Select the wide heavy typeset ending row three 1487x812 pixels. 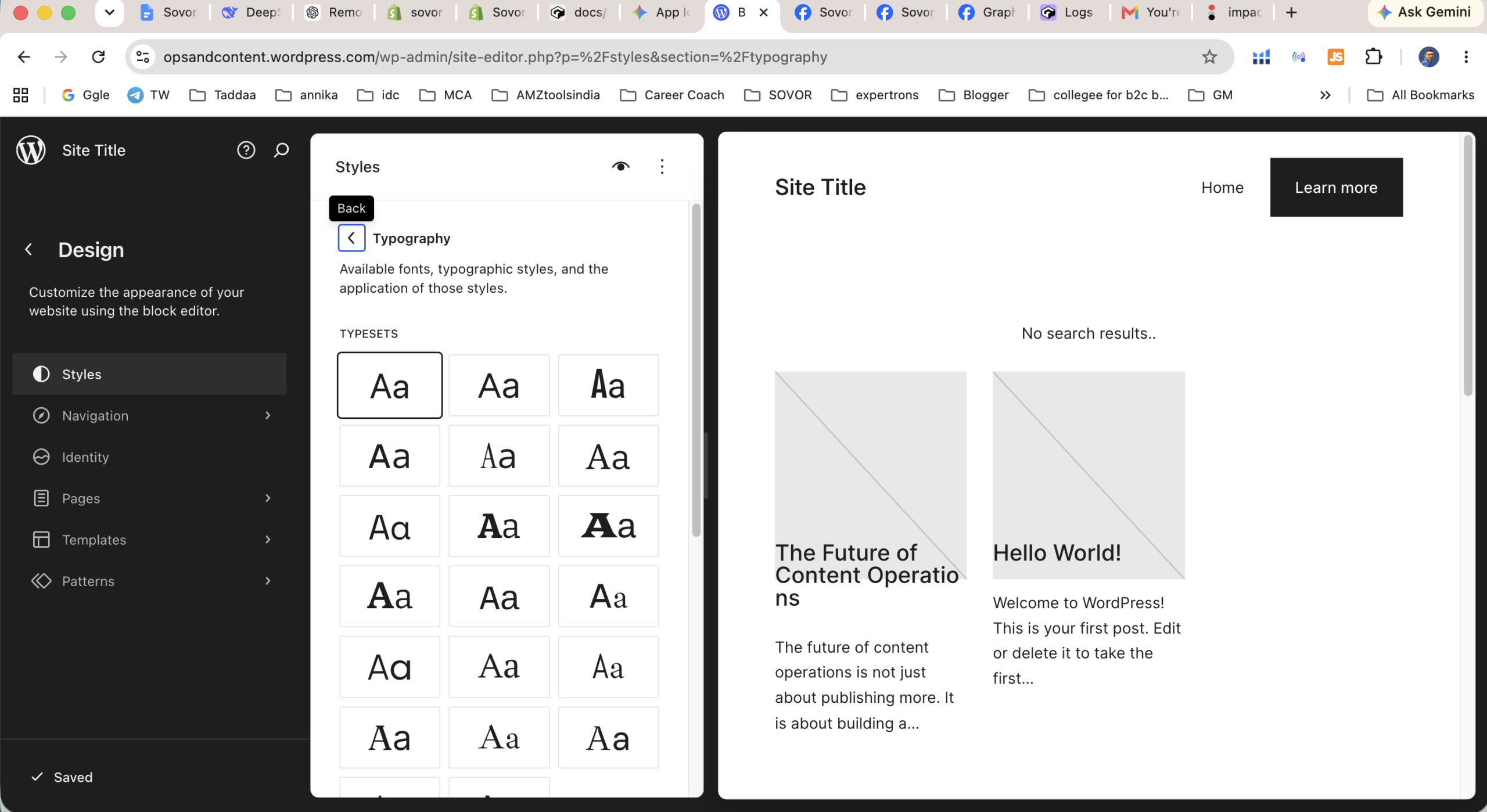point(608,526)
